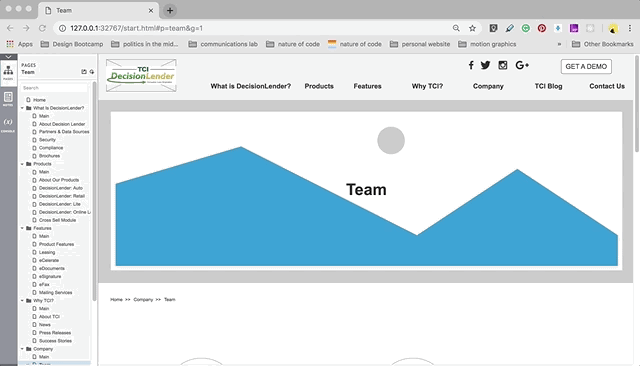Reload the page in browser
The width and height of the screenshot is (640, 366).
tap(42, 28)
